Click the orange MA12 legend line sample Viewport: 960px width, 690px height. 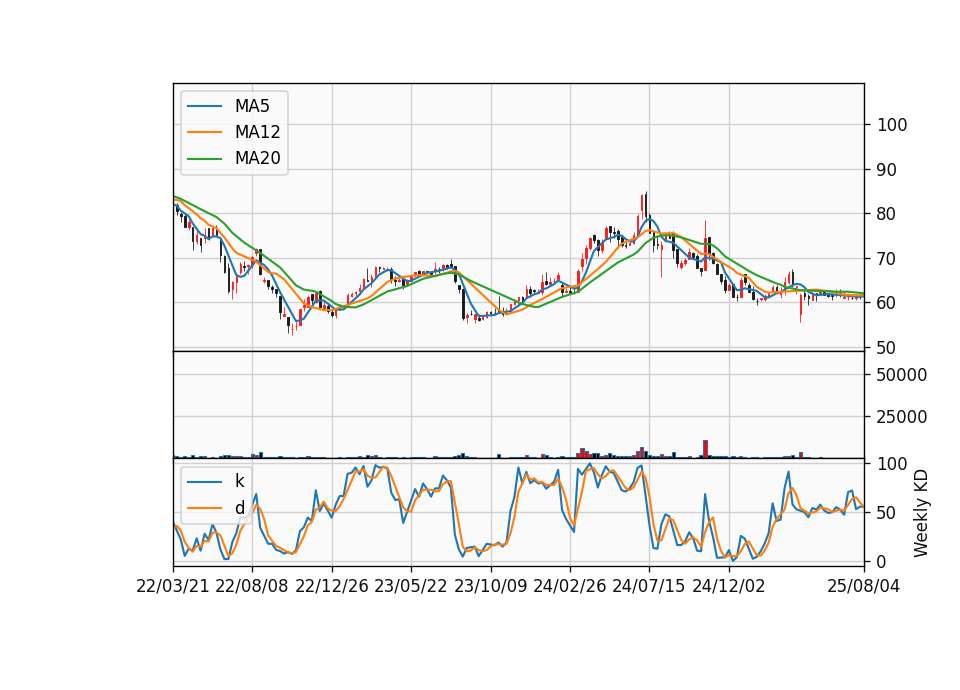click(204, 132)
